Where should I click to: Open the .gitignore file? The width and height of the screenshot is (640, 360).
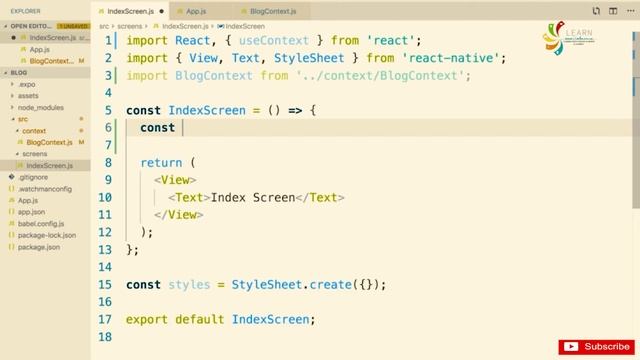pos(33,177)
